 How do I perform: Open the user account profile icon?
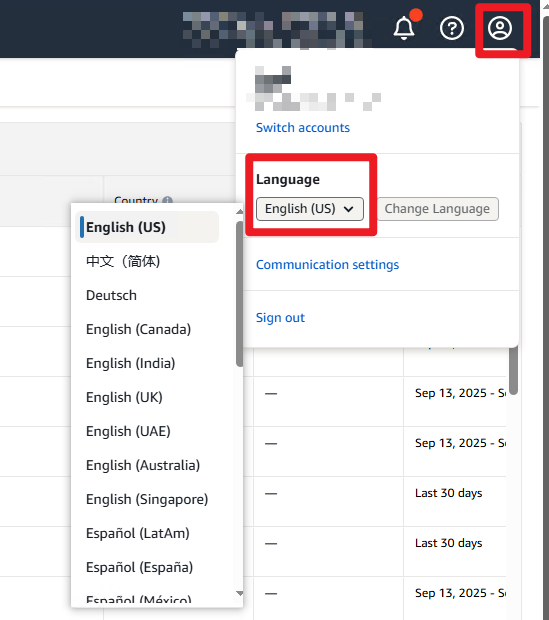(x=500, y=28)
